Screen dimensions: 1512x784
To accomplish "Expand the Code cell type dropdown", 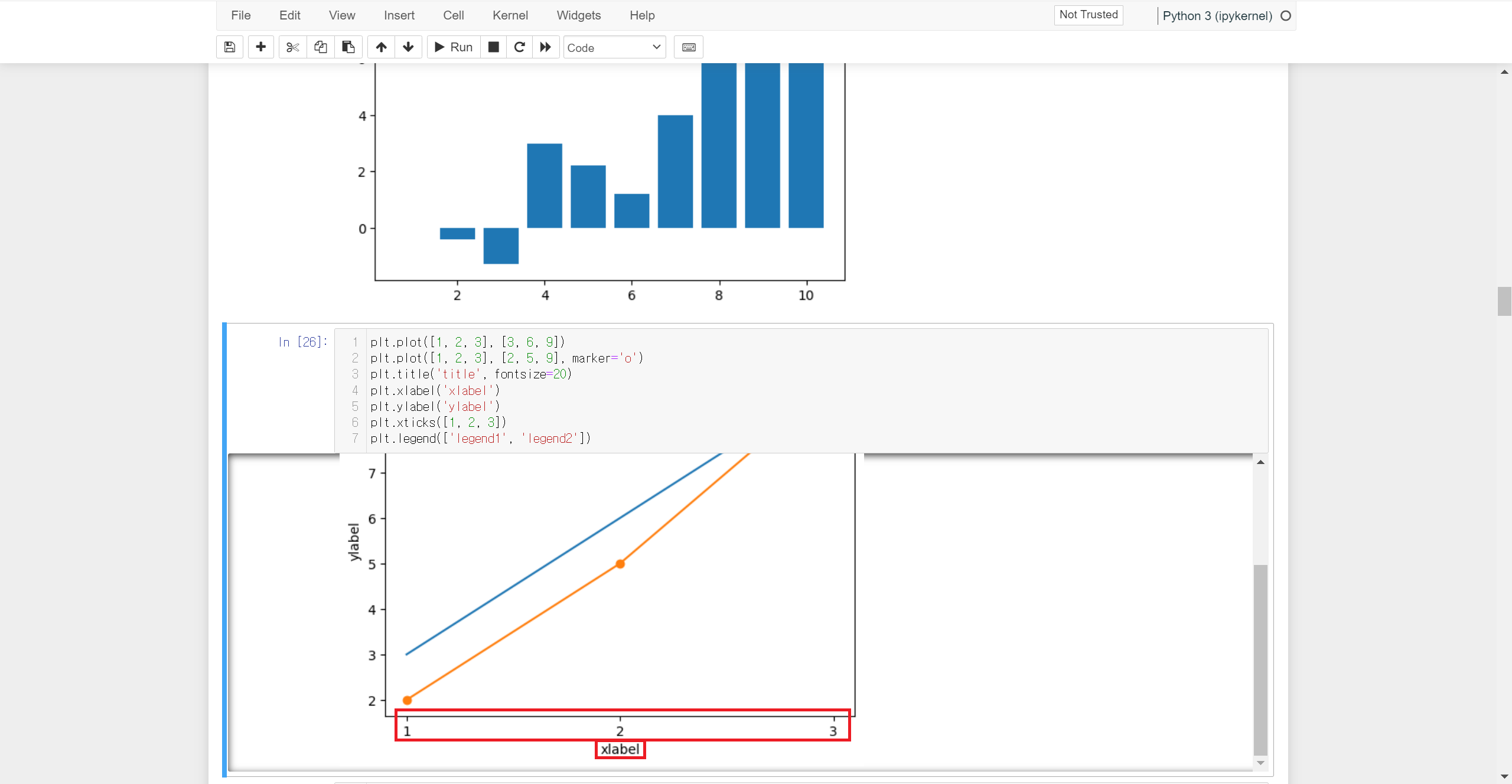I will [x=614, y=47].
